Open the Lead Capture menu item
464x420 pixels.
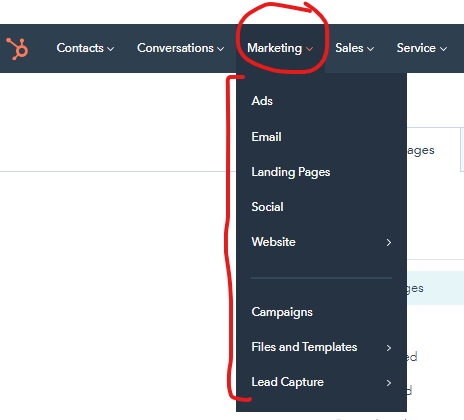pyautogui.click(x=287, y=382)
